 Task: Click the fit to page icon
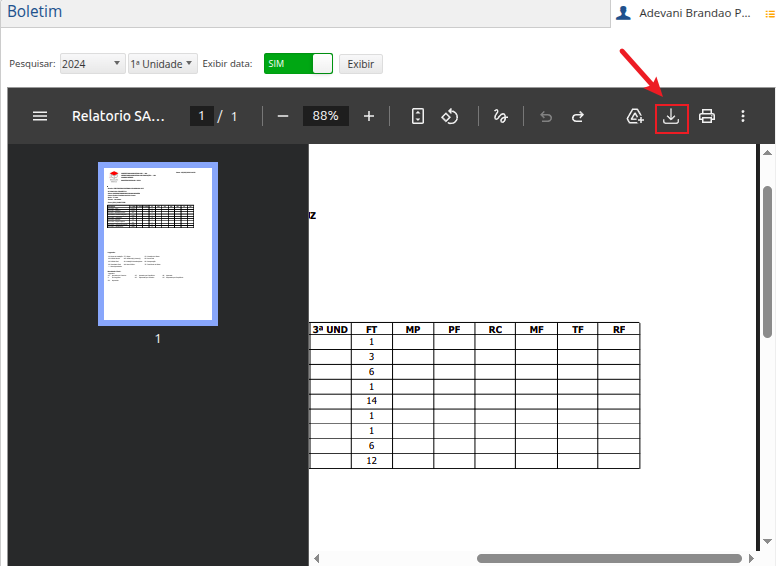pyautogui.click(x=418, y=116)
